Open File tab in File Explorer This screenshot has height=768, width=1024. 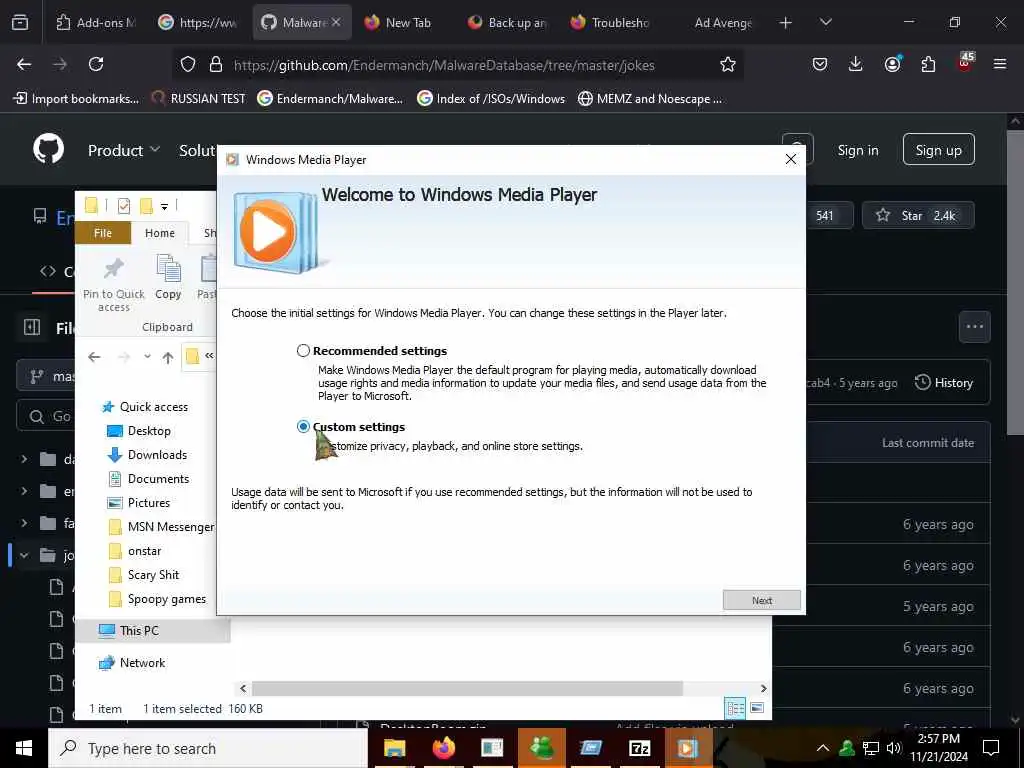[103, 232]
